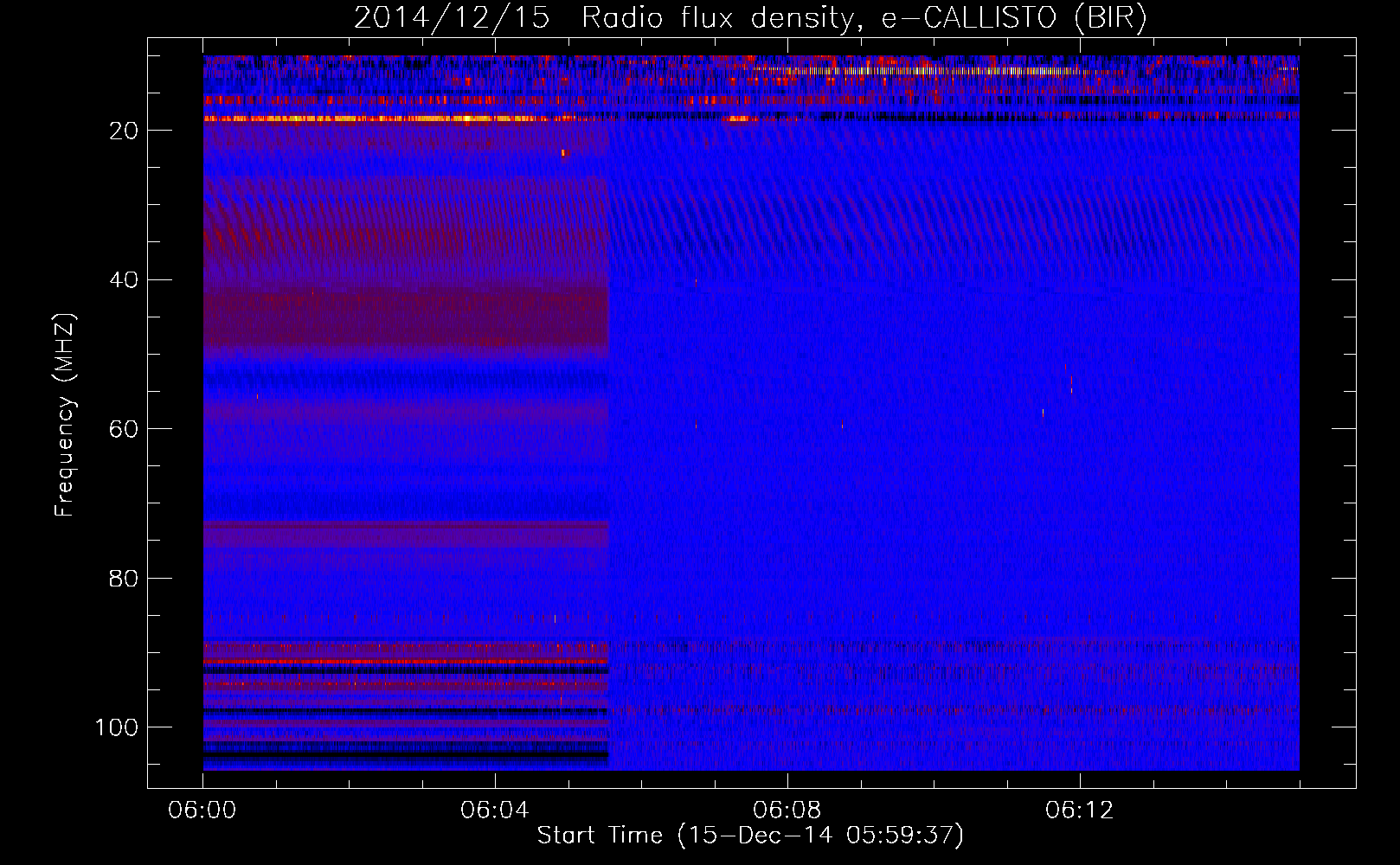1400x865 pixels.
Task: Click the '20' frequency tick label
Action: pos(125,131)
